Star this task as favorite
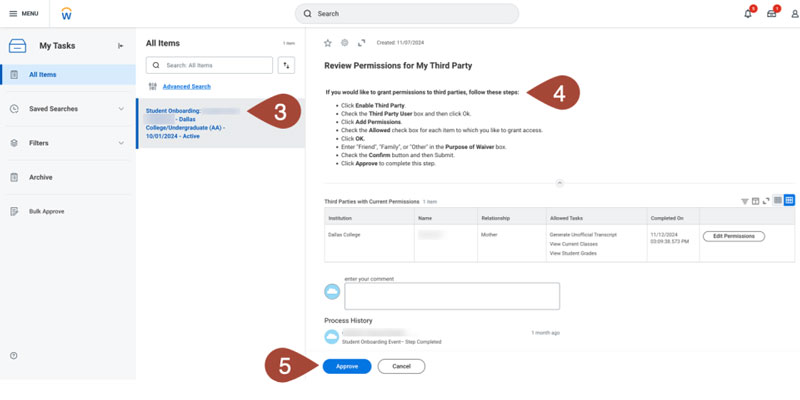The image size is (800, 400). point(328,43)
